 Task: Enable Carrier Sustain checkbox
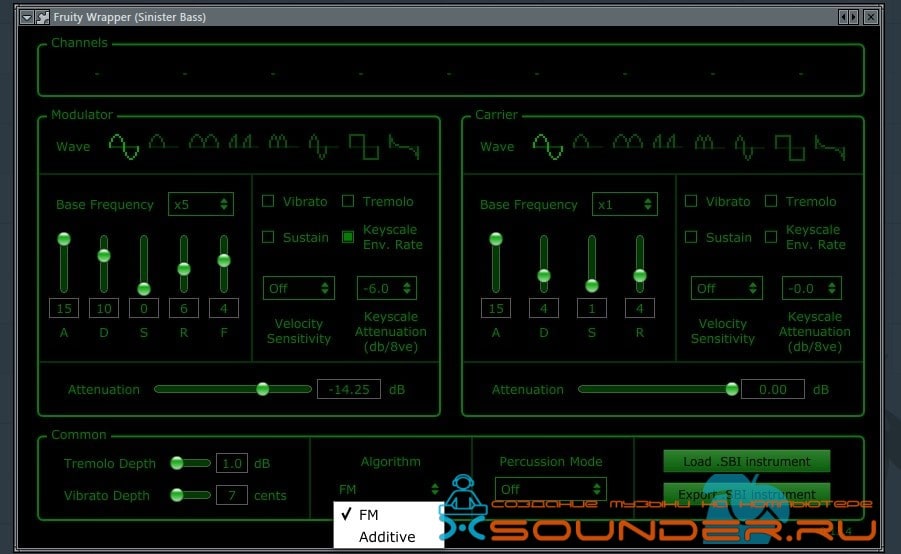pos(691,237)
